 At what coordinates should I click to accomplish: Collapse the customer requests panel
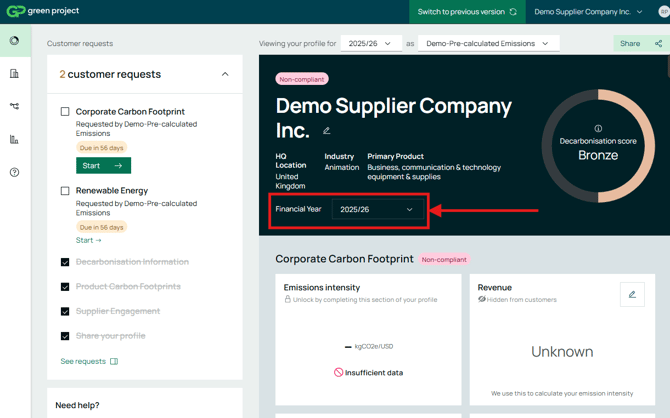coord(225,74)
